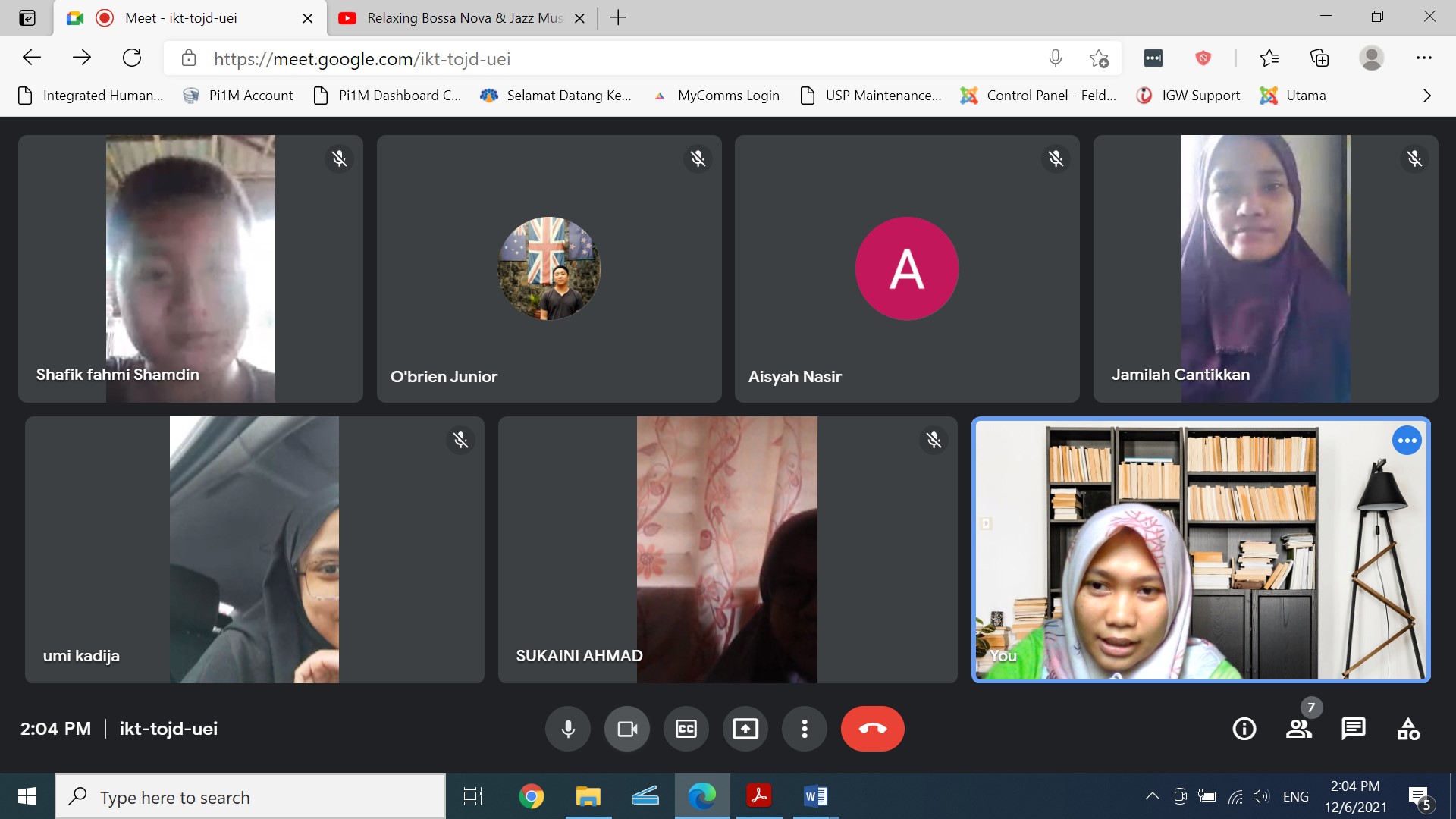Viewport: 1456px width, 819px height.
Task: Show the participants list panel
Action: pyautogui.click(x=1298, y=729)
